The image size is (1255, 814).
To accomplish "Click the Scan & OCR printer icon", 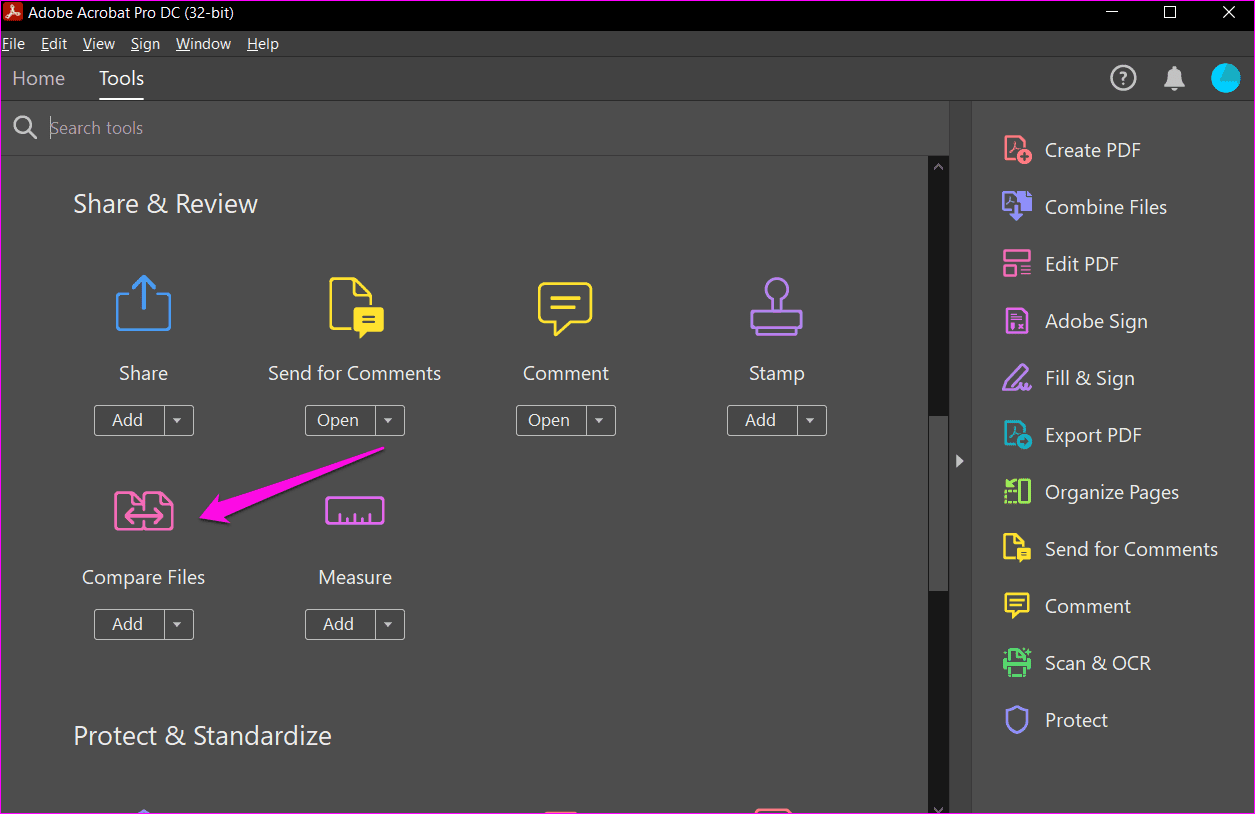I will (x=1017, y=663).
